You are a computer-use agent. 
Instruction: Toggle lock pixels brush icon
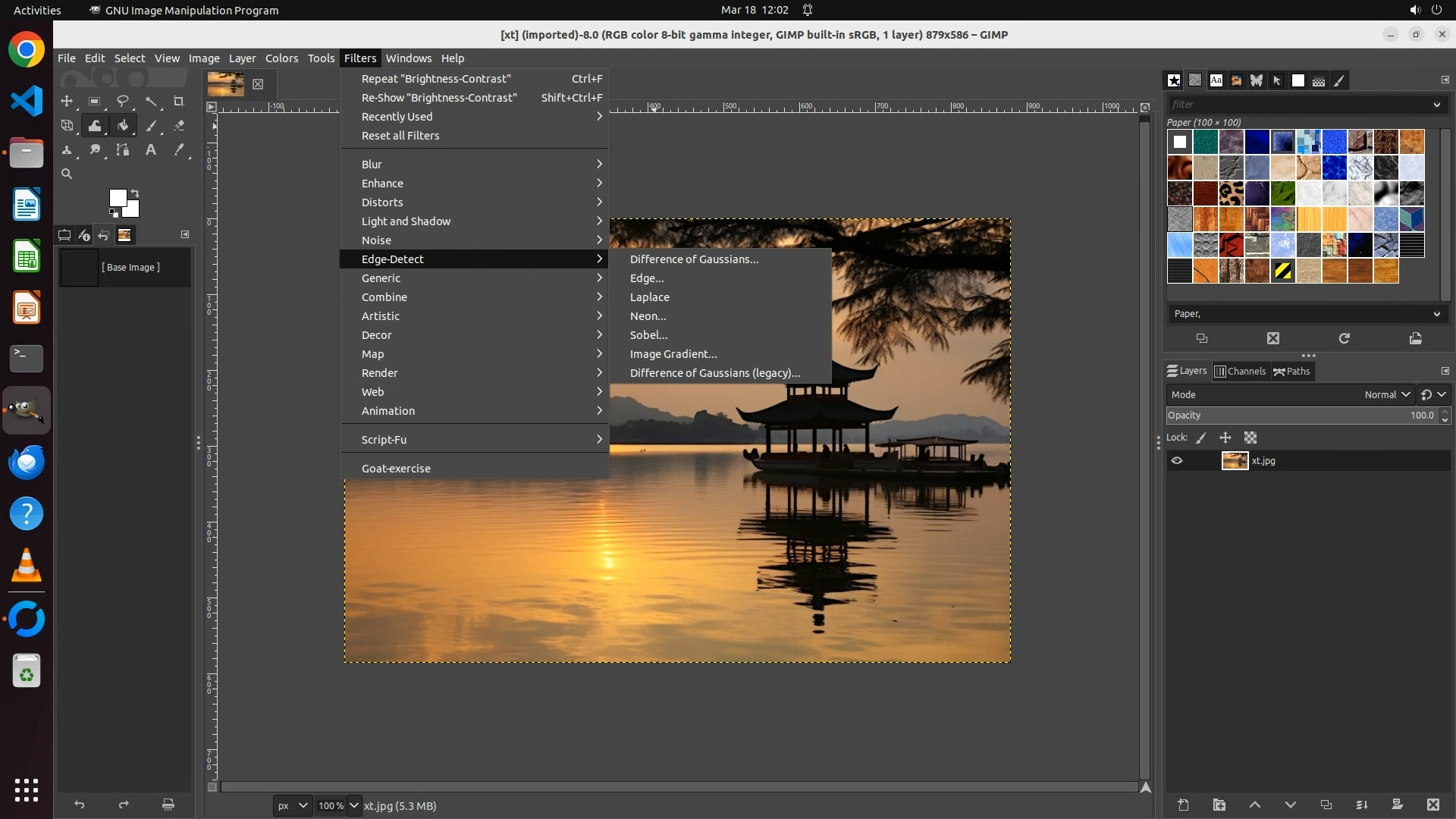(1201, 438)
